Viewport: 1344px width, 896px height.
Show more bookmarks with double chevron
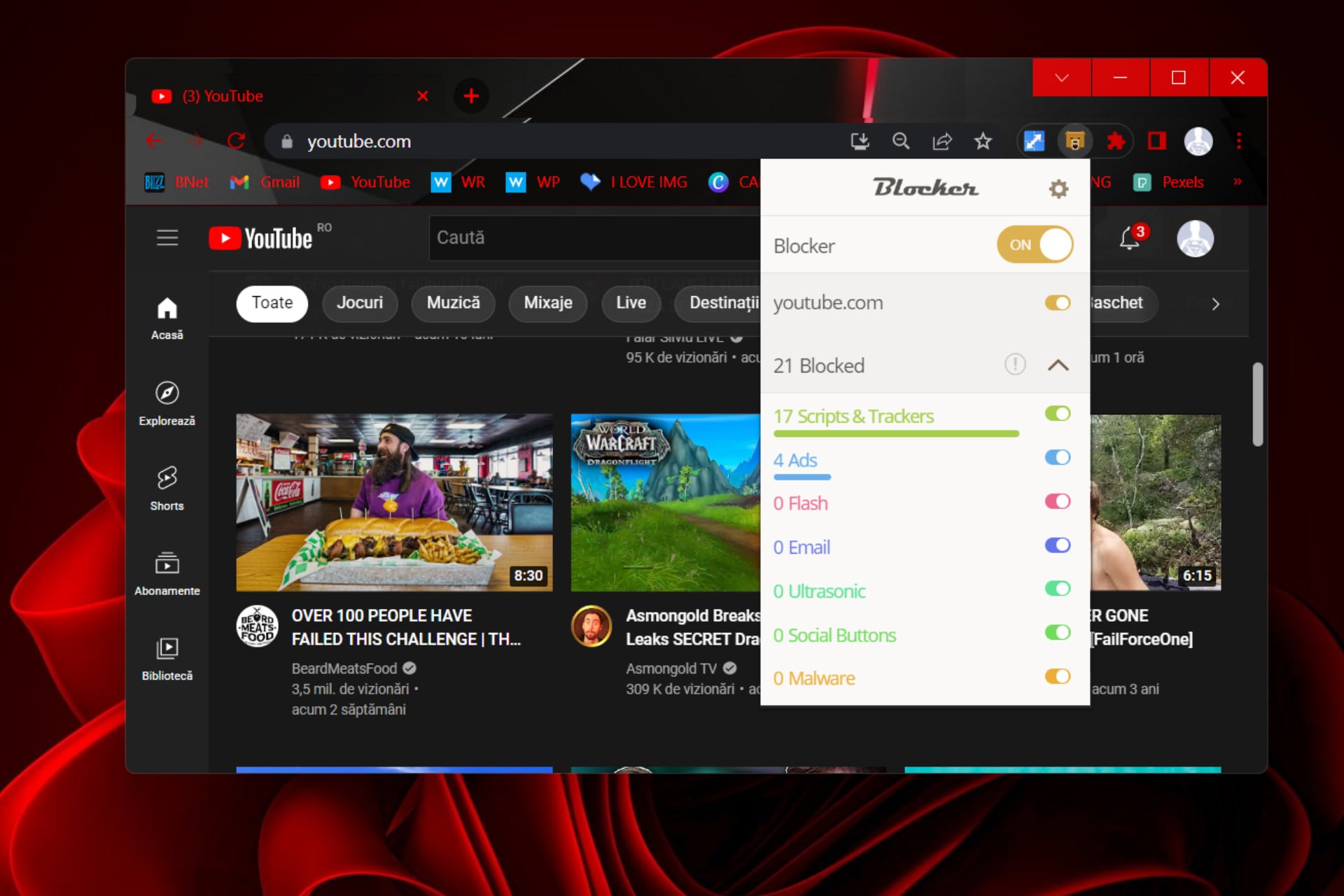(1237, 182)
